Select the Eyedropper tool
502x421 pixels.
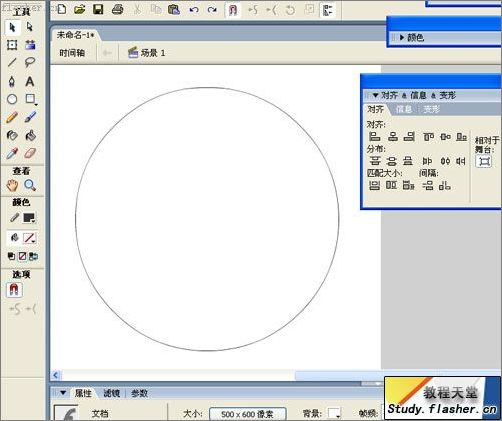point(12,153)
